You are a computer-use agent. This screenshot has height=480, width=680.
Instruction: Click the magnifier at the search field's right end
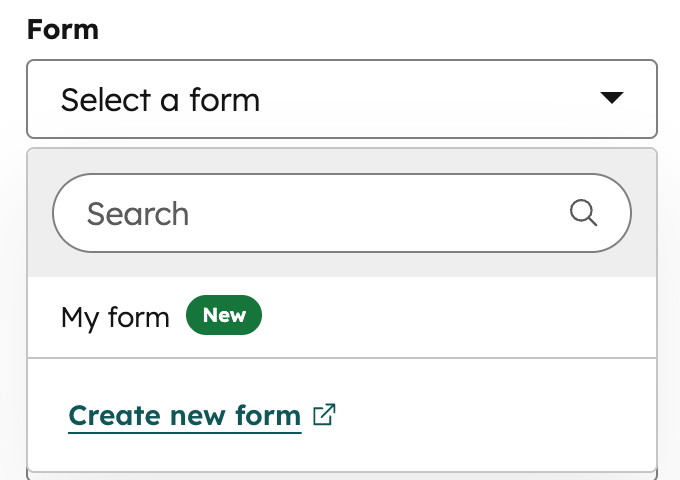[583, 213]
